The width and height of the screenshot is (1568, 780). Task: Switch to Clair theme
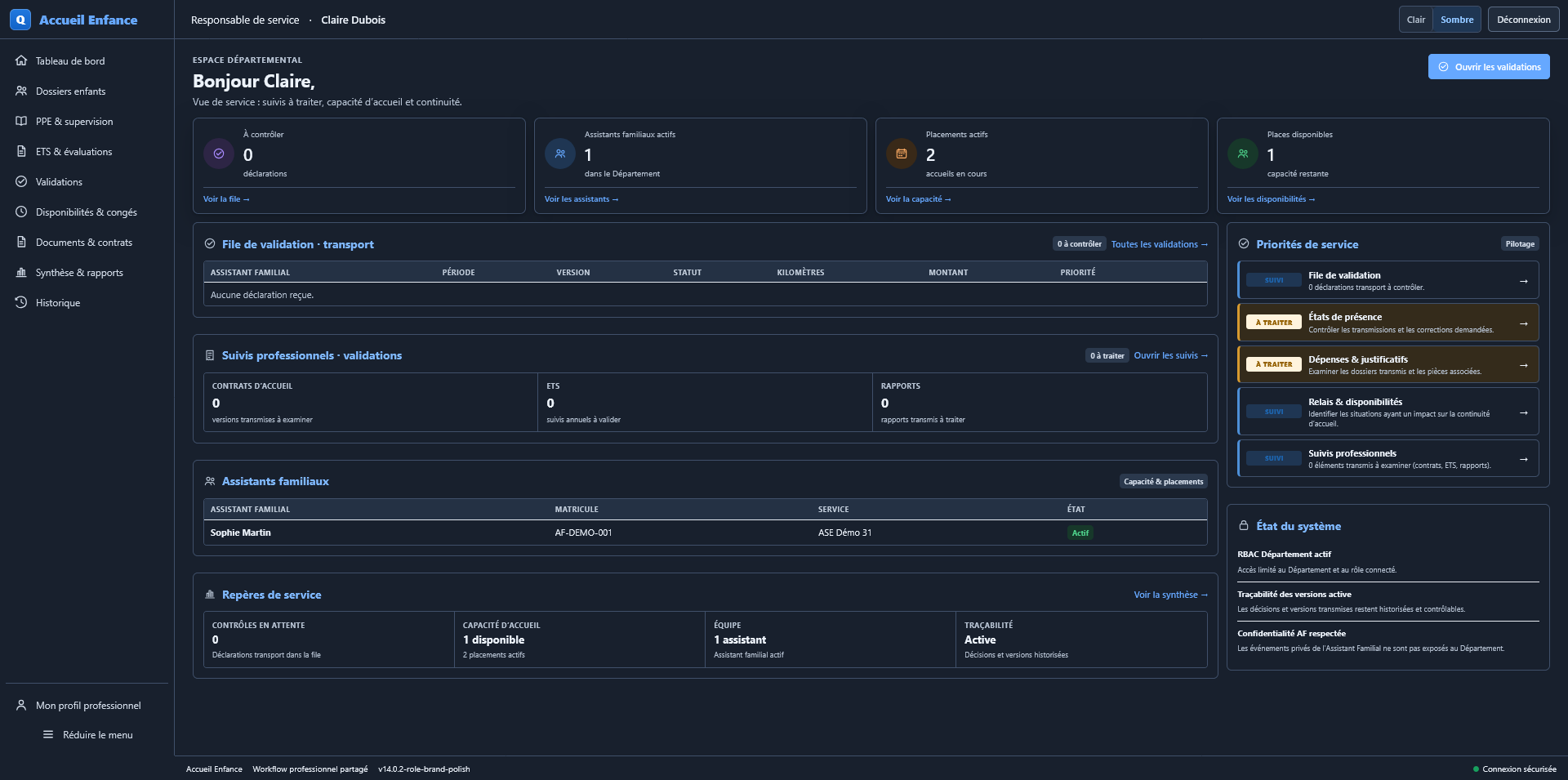1416,20
